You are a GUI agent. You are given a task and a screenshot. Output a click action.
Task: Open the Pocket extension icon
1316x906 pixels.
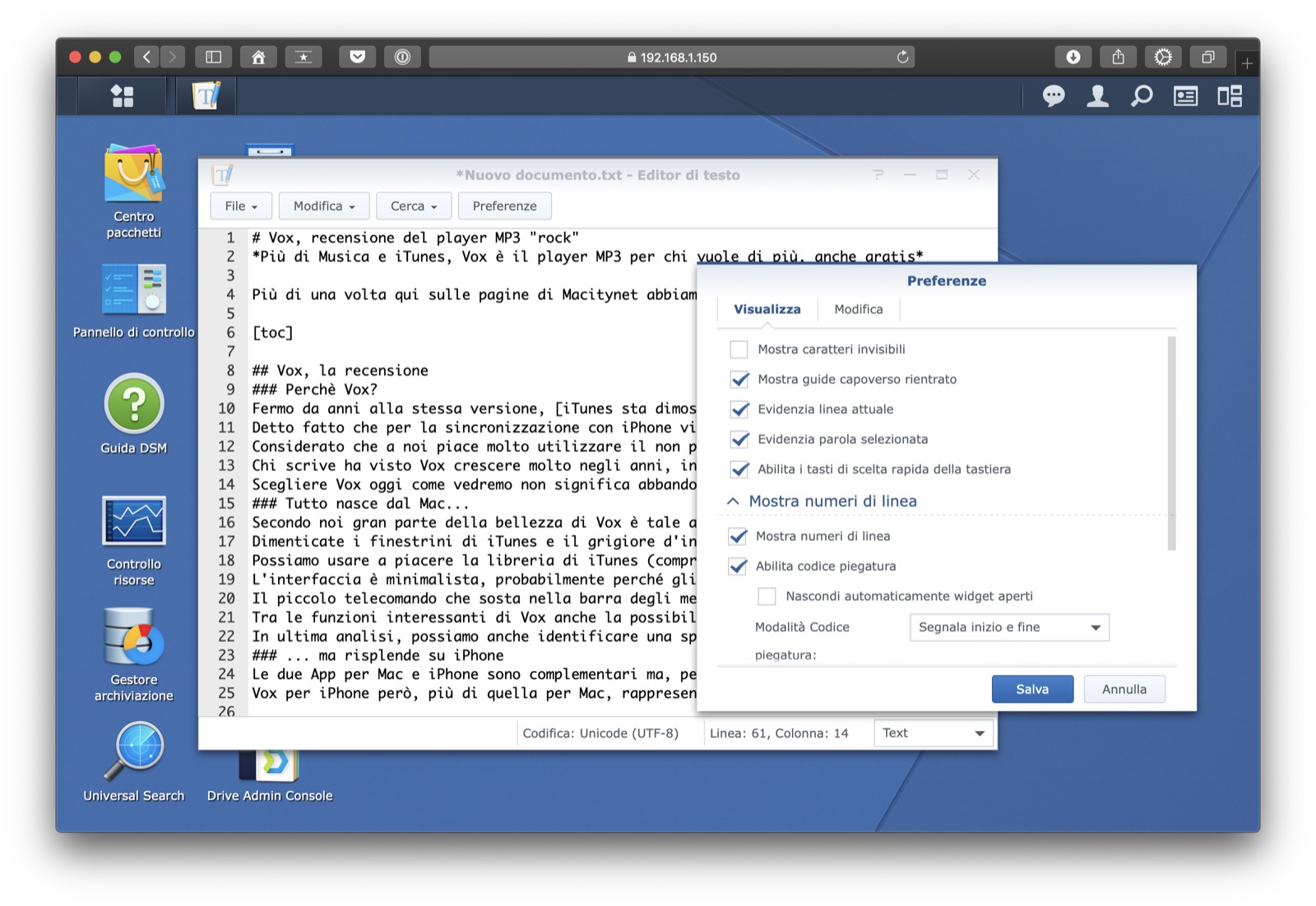click(x=357, y=57)
